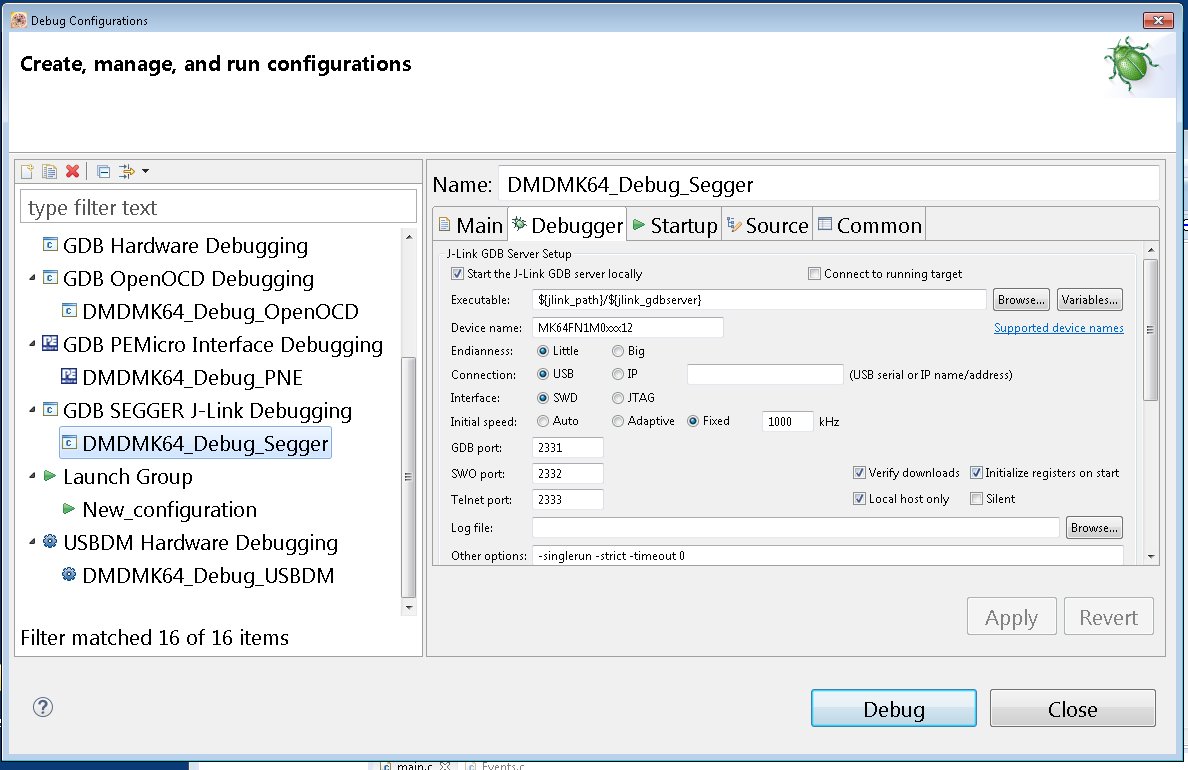This screenshot has height=770, width=1188.
Task: Click the GDB SEGGER J-Link Debugging icon
Action: [x=50, y=409]
